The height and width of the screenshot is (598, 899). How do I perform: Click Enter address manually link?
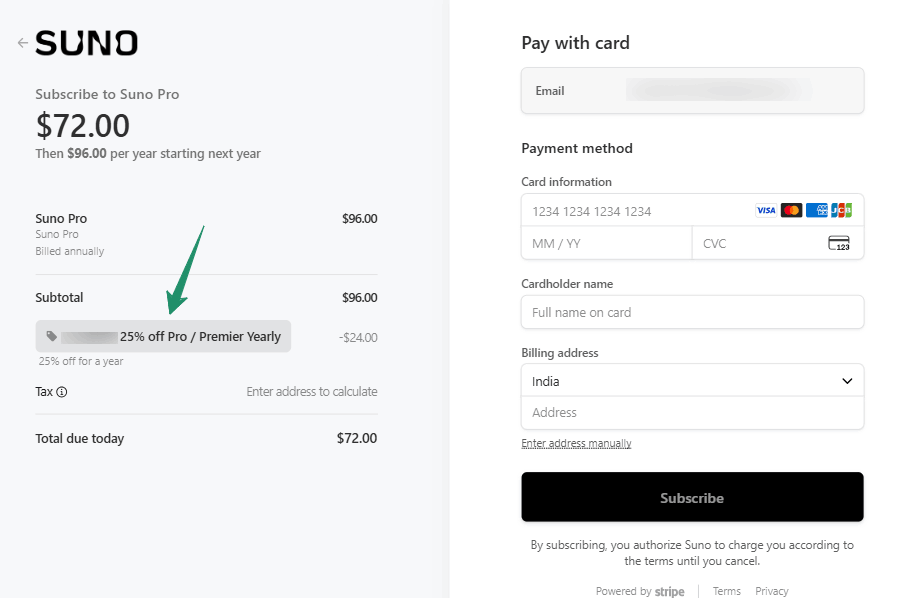(576, 443)
